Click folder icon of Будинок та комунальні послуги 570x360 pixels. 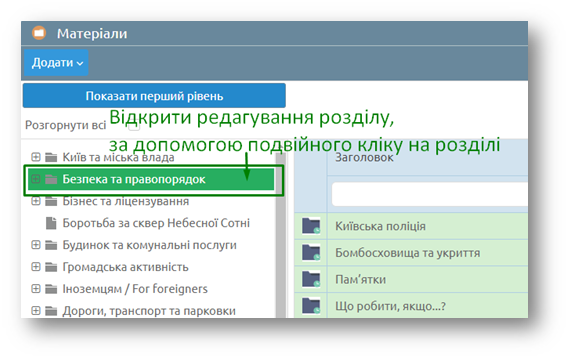point(51,245)
